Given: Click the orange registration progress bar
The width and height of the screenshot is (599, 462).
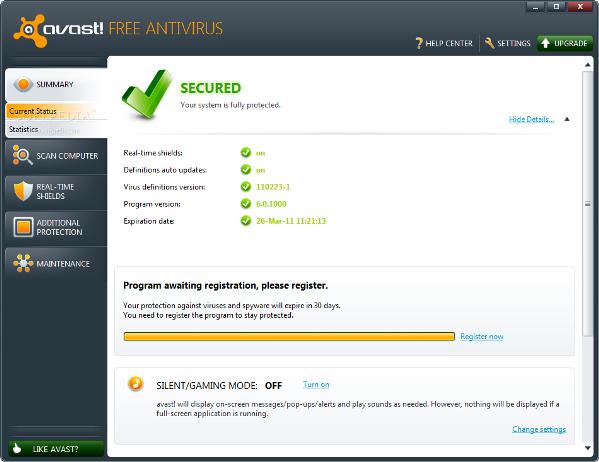Looking at the screenshot, I should point(289,336).
